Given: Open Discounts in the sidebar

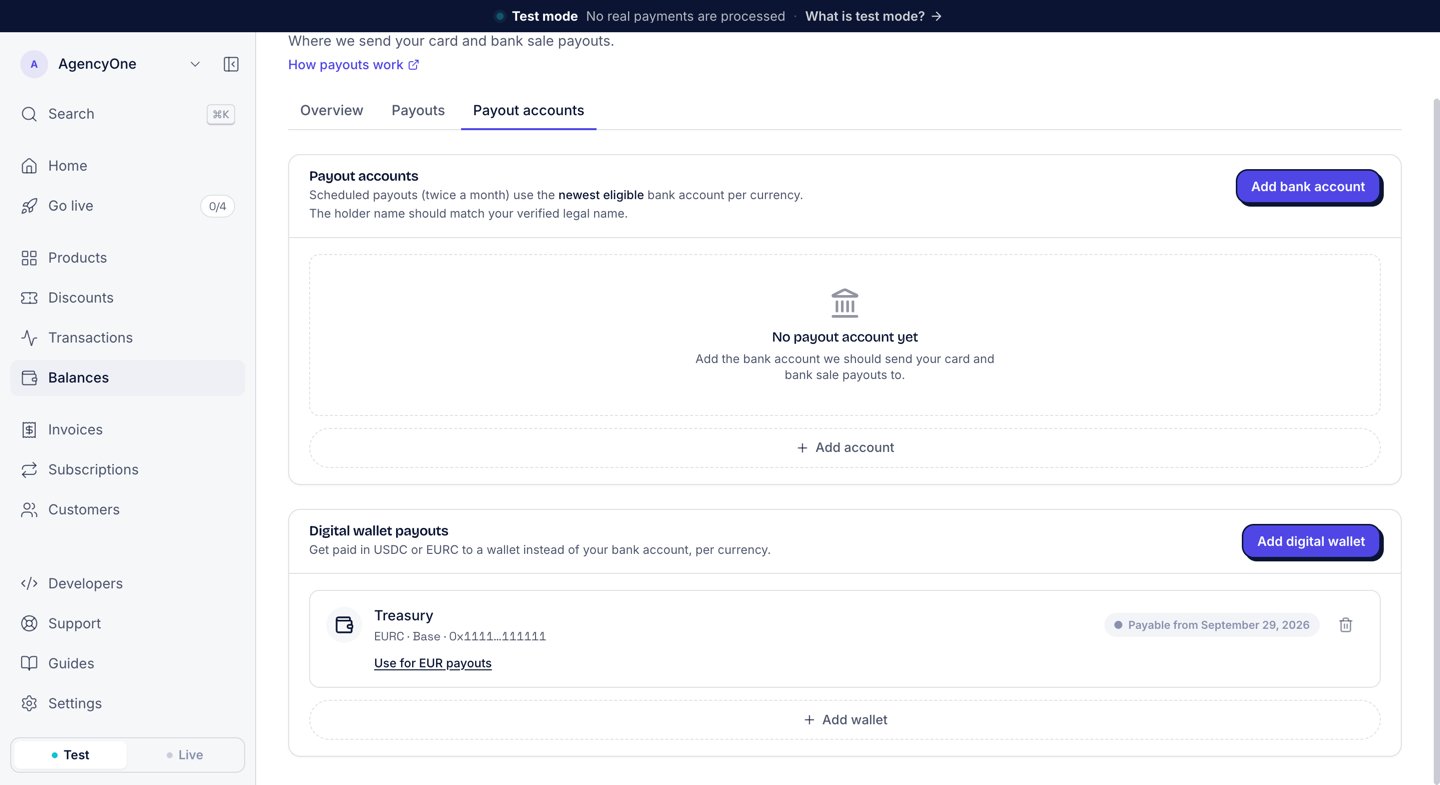Looking at the screenshot, I should tap(127, 298).
